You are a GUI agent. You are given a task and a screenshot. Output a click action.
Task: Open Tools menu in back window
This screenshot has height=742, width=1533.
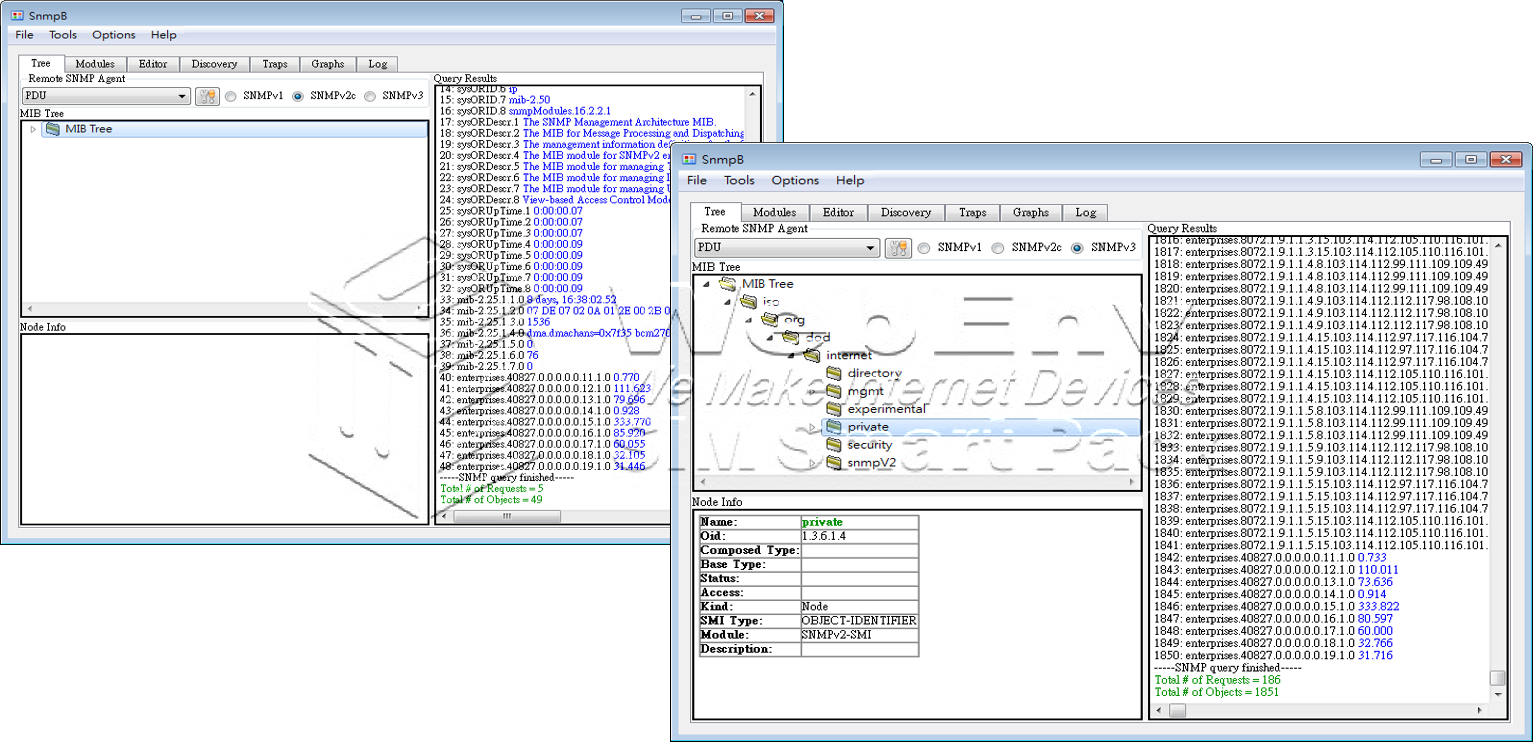coord(63,35)
